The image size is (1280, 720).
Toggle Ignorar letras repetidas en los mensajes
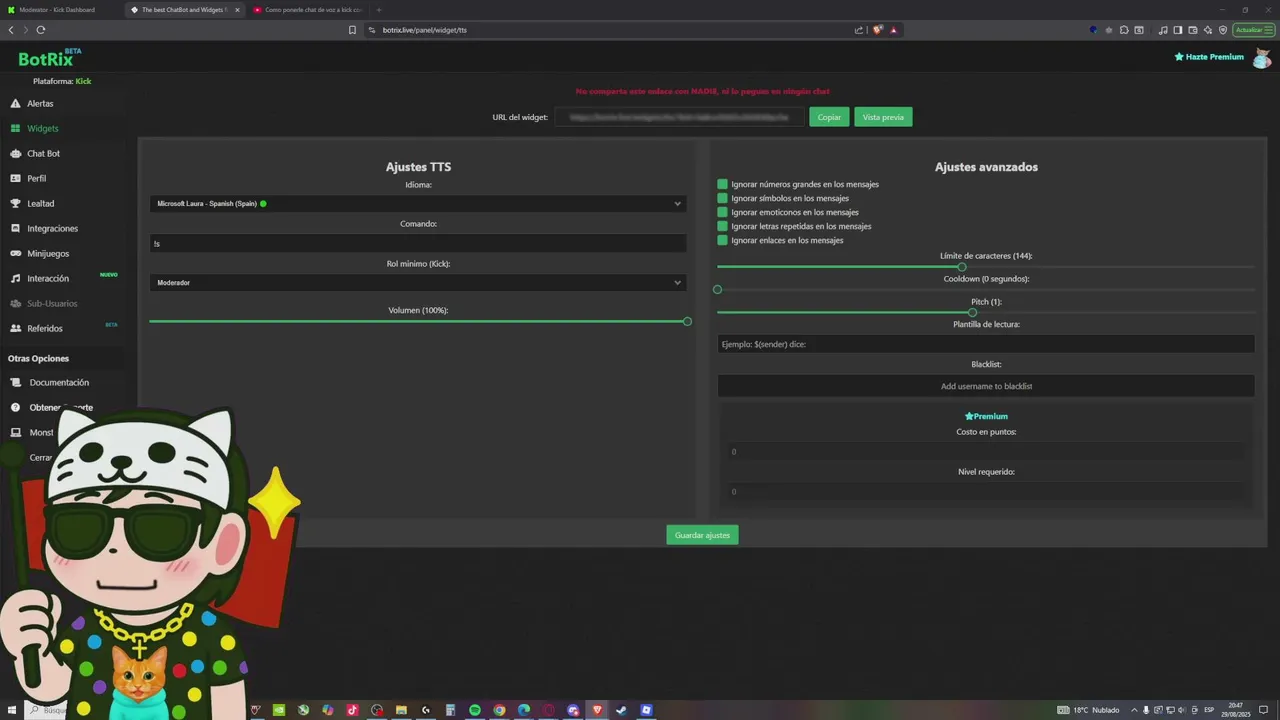point(722,226)
